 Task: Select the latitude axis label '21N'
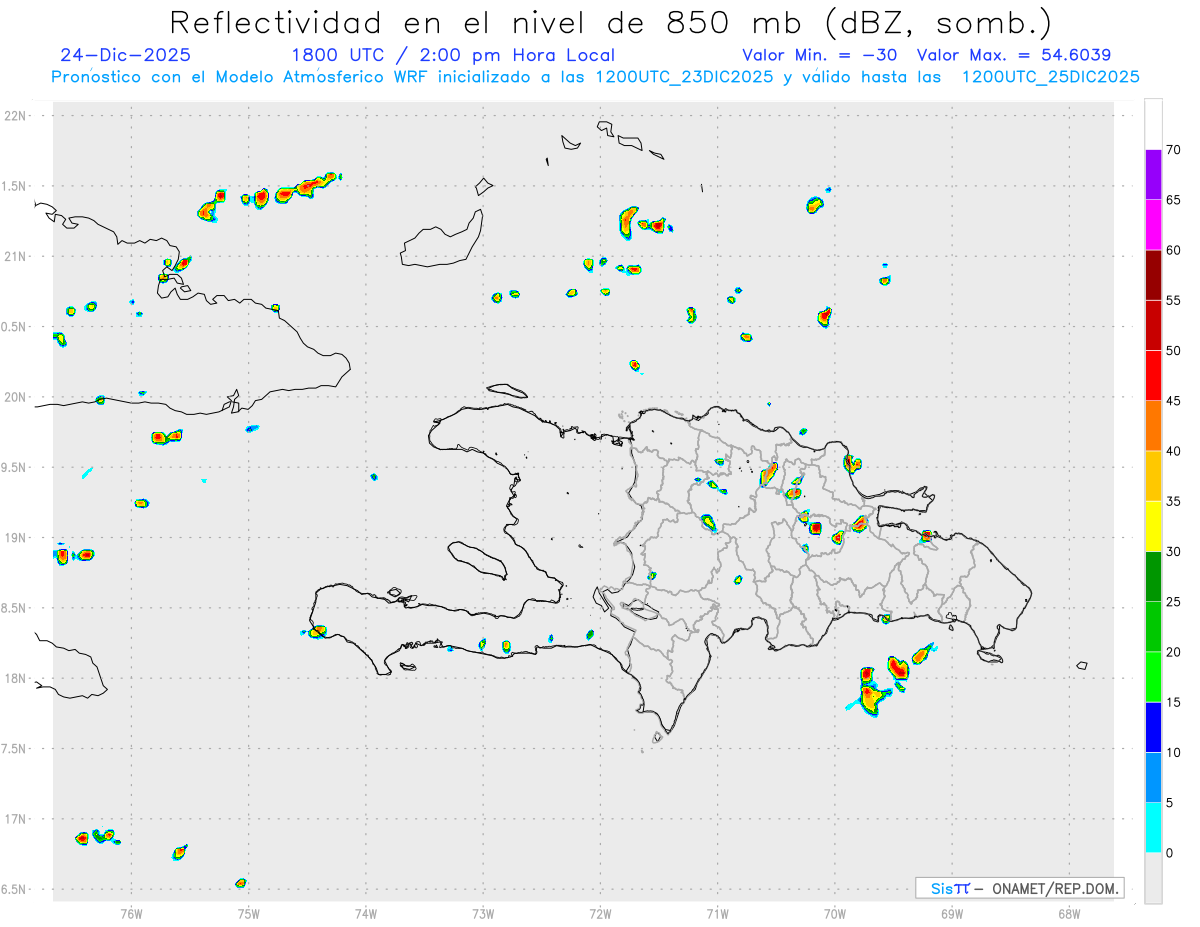[x=17, y=256]
